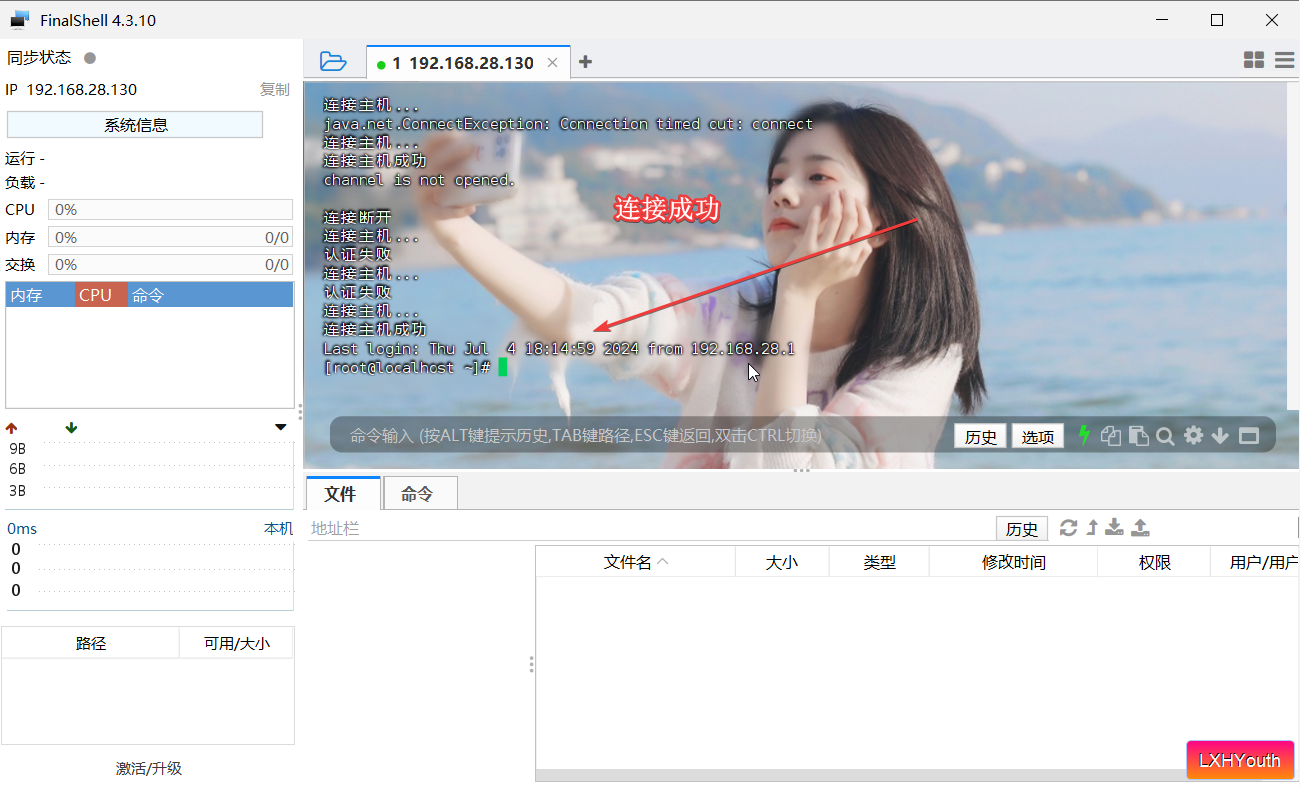Switch to grid view of tabs

click(x=1254, y=61)
